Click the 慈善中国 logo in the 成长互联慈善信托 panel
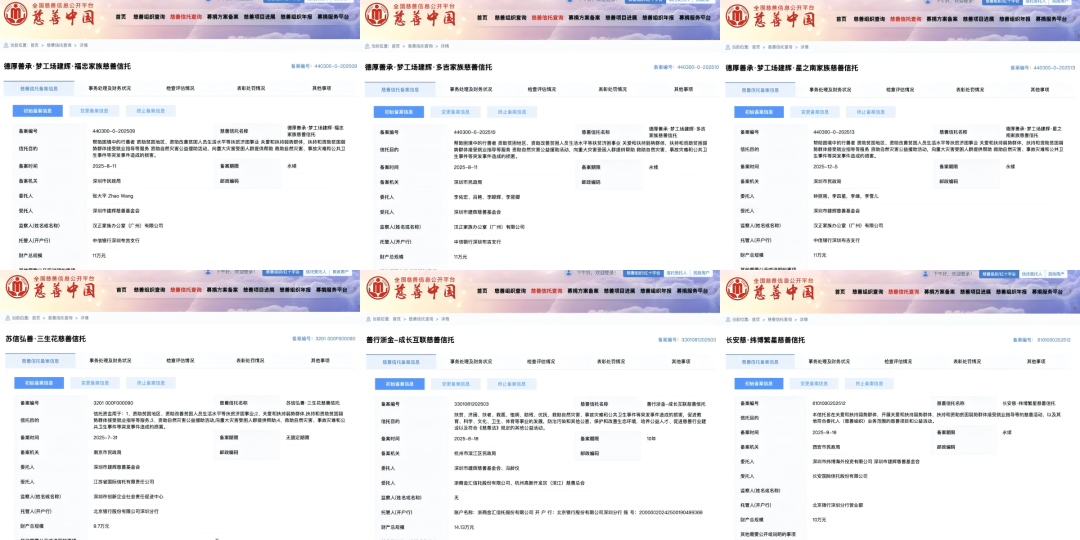 411,287
